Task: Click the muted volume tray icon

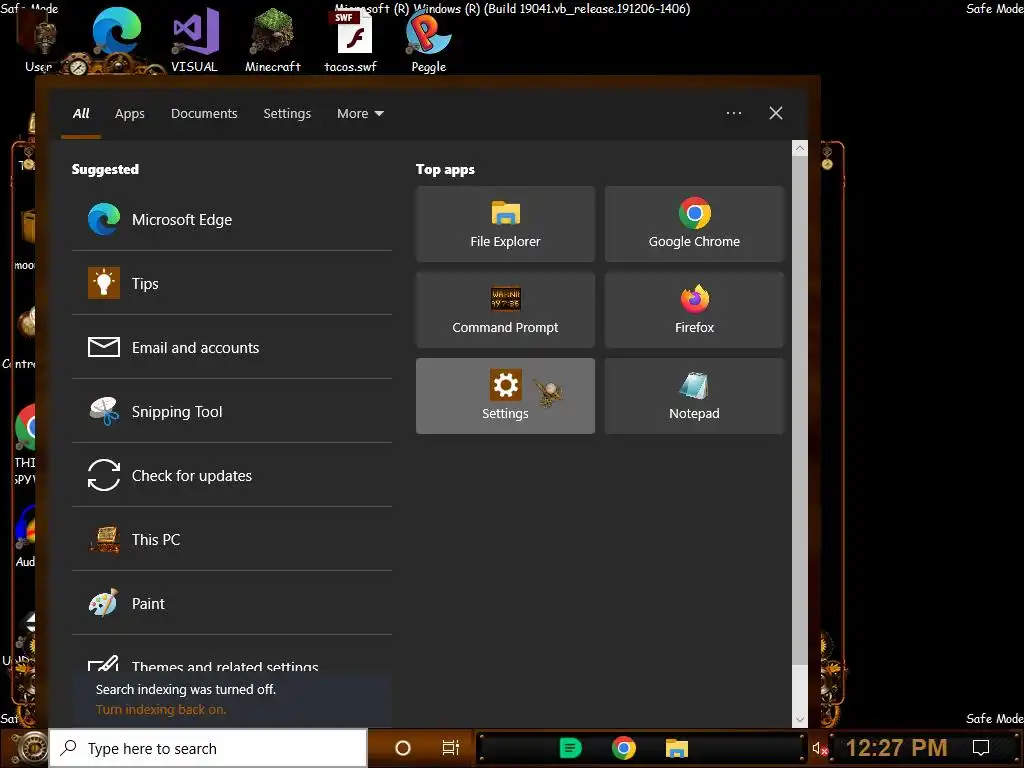Action: pyautogui.click(x=820, y=748)
